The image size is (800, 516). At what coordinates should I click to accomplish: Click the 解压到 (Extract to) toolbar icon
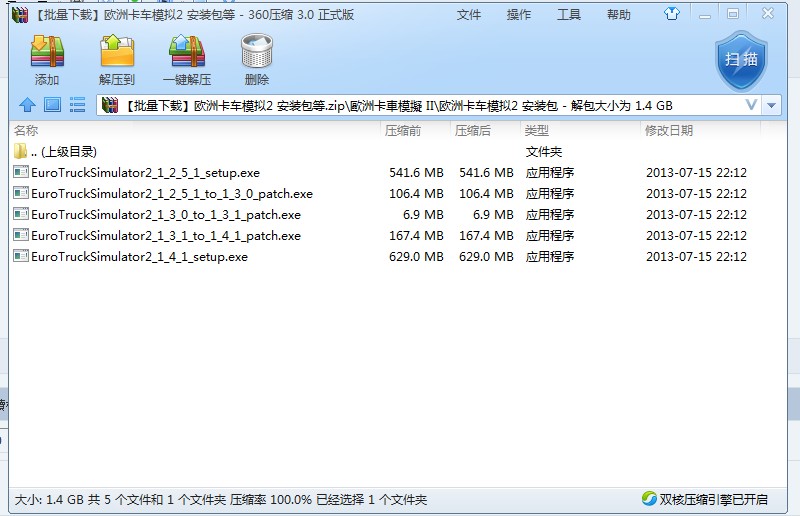pyautogui.click(x=117, y=51)
